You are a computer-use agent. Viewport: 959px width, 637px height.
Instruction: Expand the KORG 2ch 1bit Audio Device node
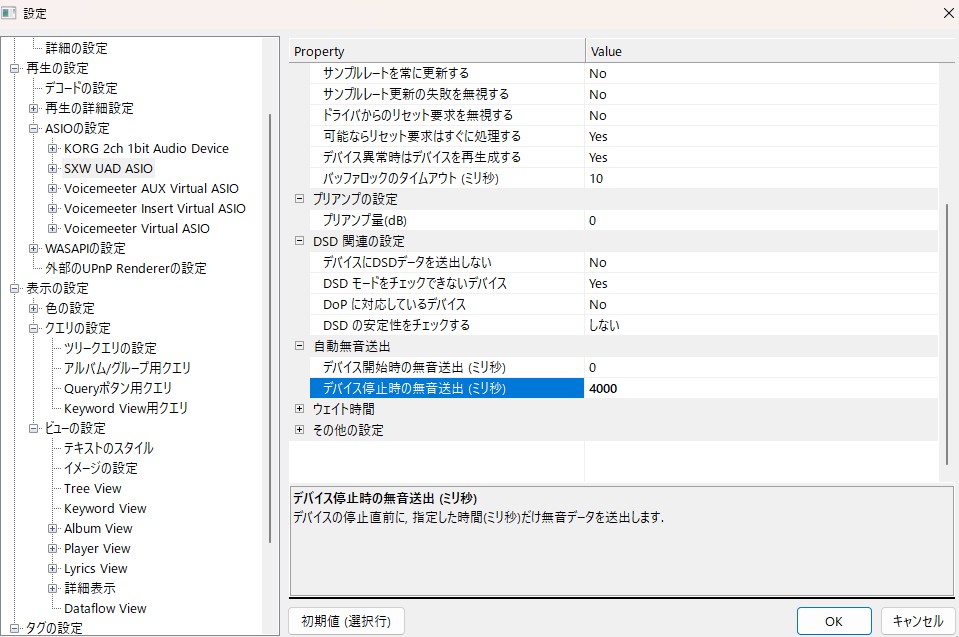tap(53, 149)
